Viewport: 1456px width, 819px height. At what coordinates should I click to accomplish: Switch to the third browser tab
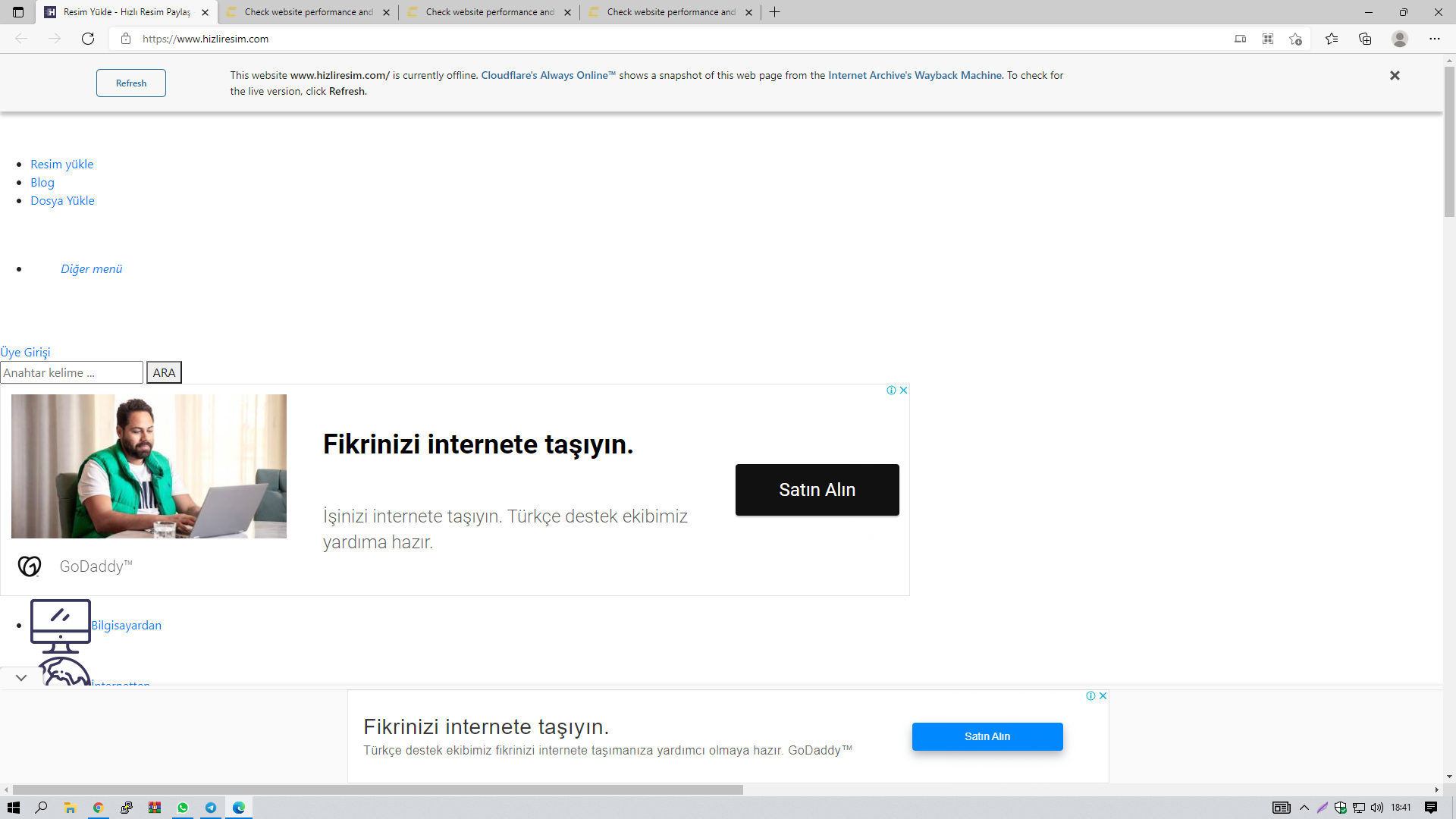(490, 12)
